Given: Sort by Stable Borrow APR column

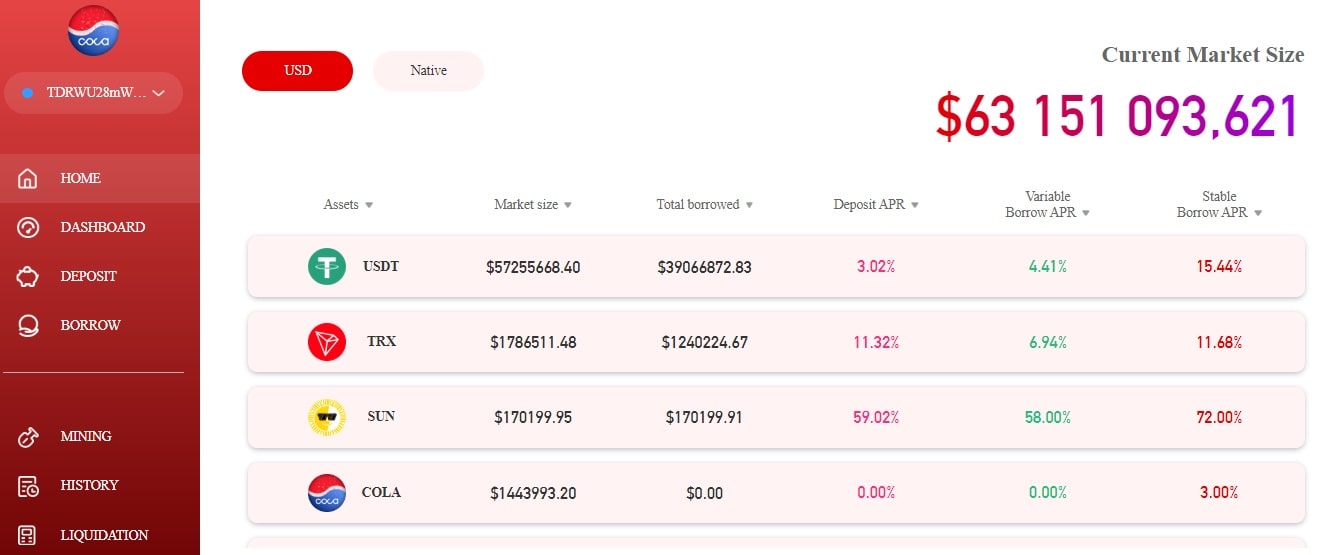Looking at the screenshot, I should pos(1219,205).
